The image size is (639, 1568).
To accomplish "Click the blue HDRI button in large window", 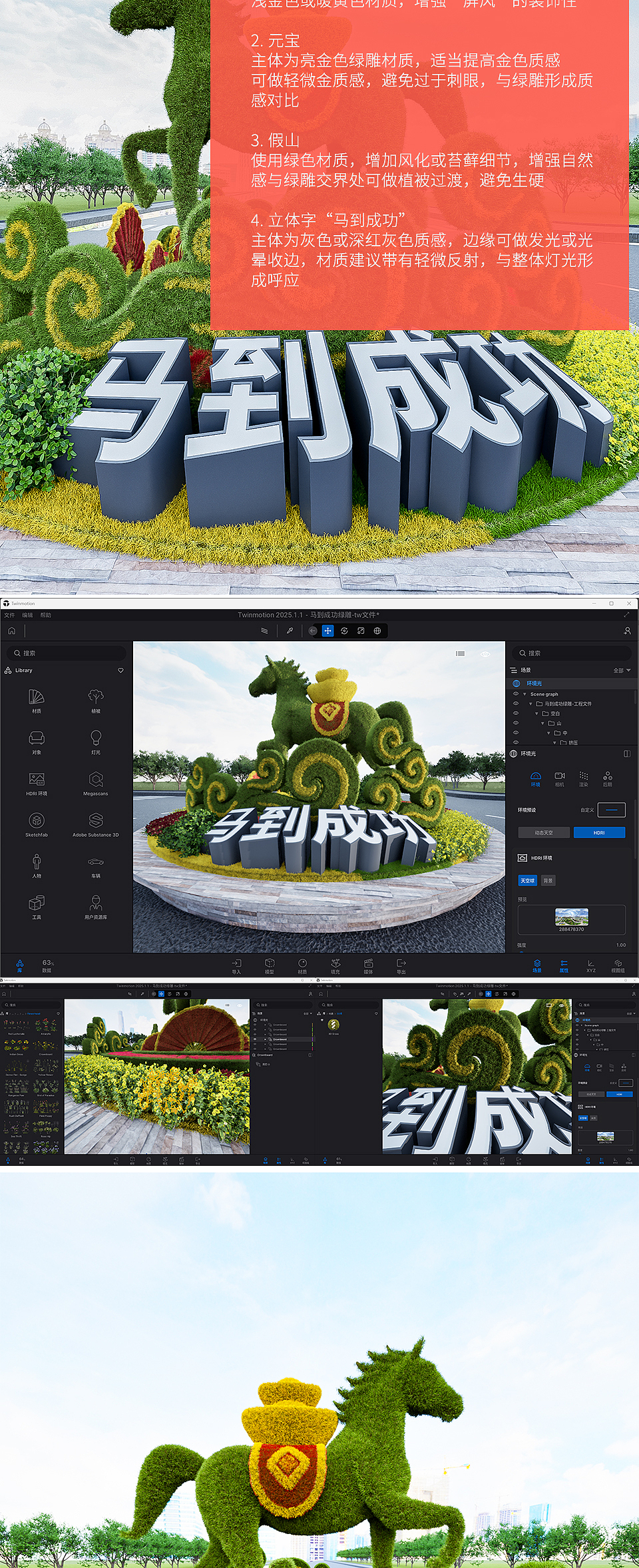I will tap(599, 832).
